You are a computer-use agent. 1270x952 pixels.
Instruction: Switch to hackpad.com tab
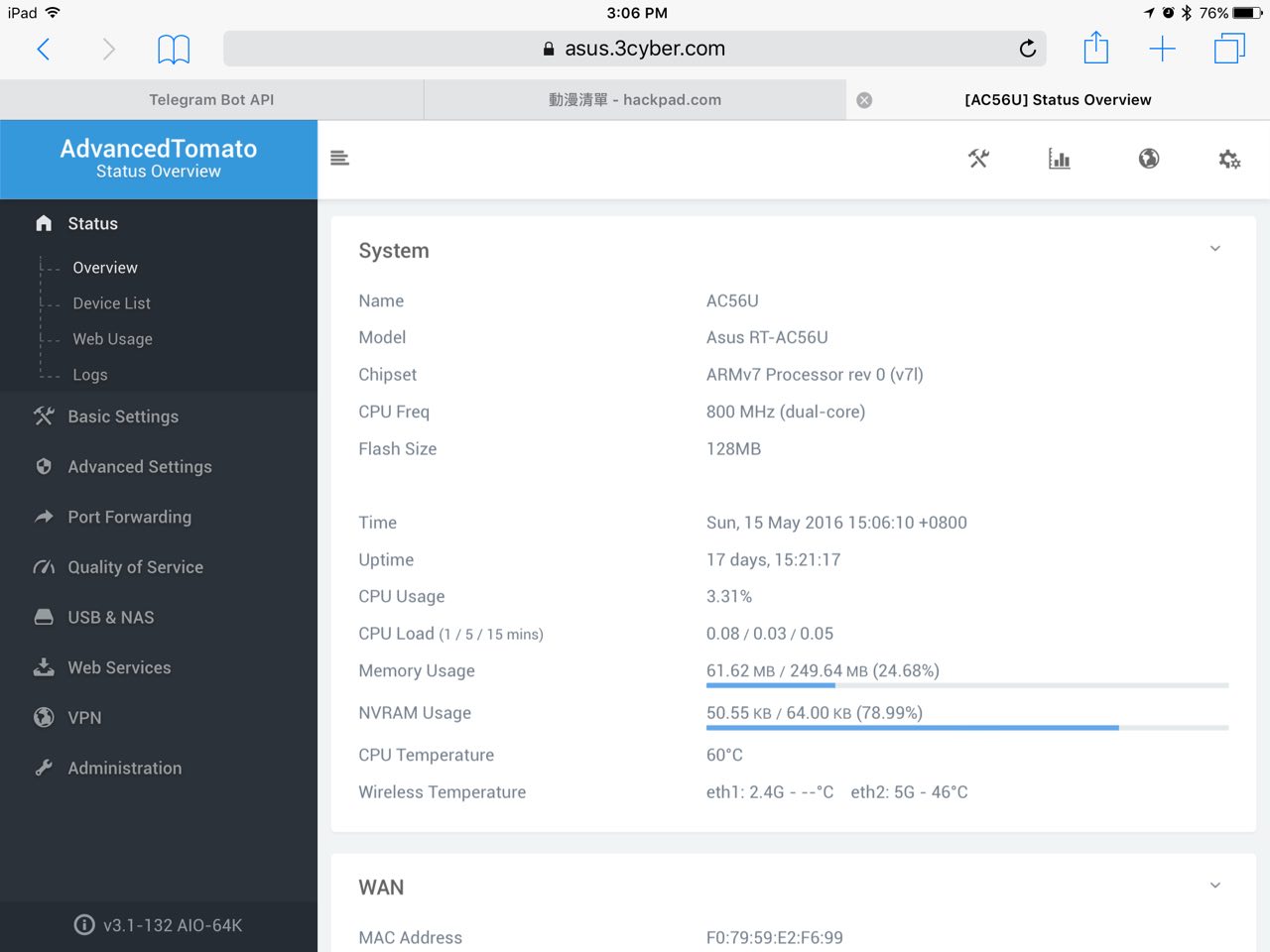click(x=635, y=100)
